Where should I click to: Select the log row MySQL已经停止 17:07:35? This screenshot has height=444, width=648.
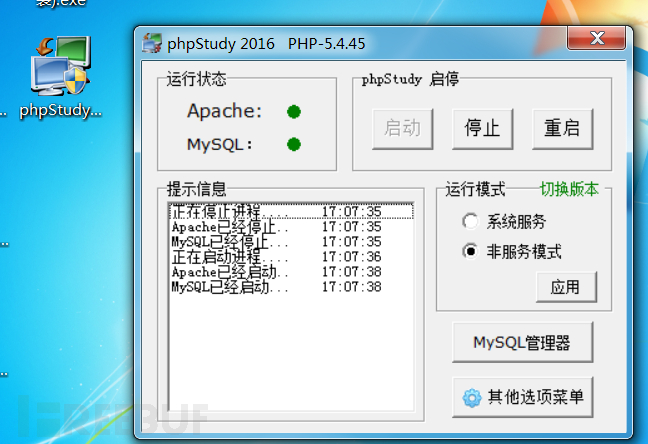(291, 242)
